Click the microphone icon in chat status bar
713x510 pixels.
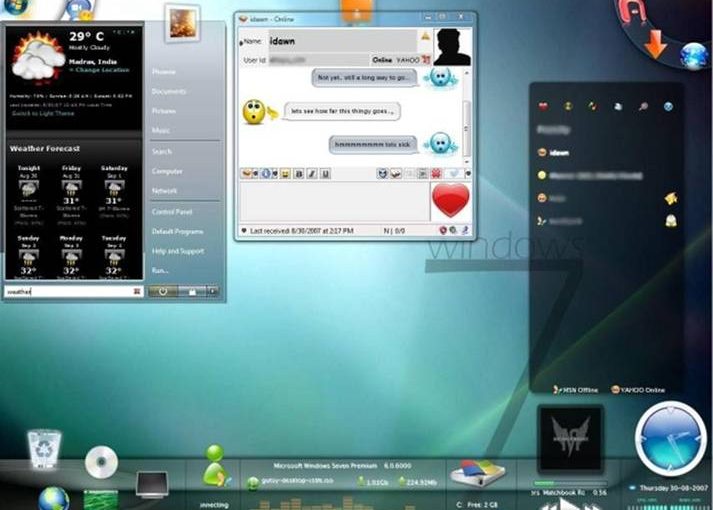click(x=465, y=230)
